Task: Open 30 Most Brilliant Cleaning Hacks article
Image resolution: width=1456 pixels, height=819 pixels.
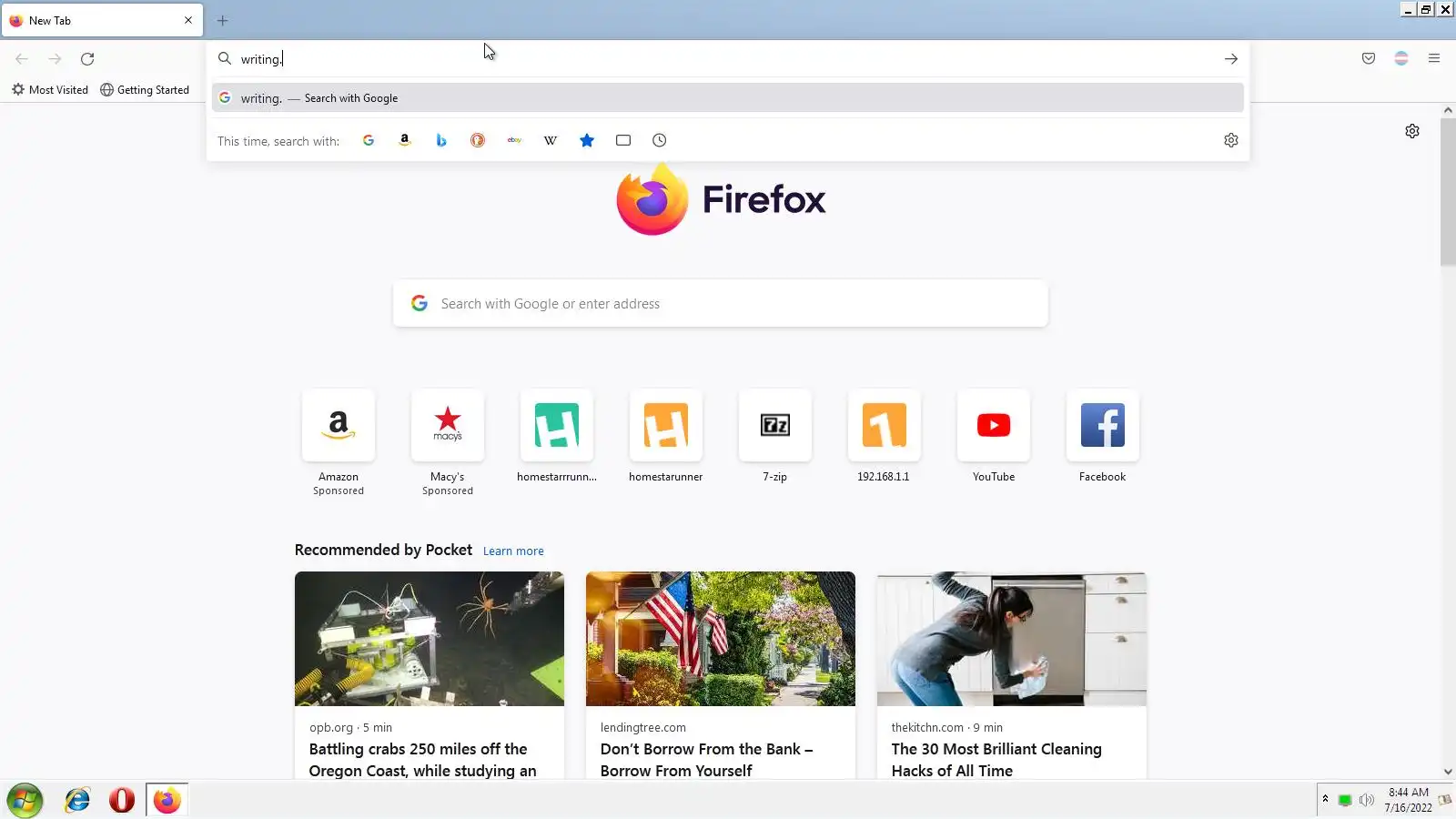Action: [x=996, y=760]
